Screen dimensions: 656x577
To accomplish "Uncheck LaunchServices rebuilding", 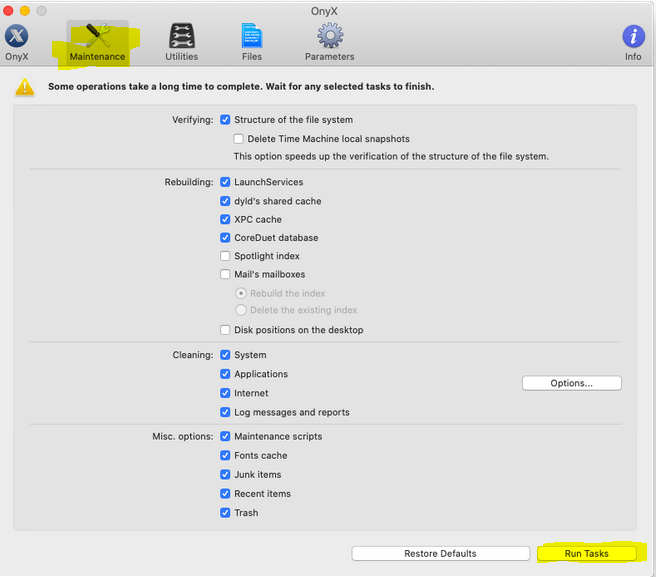I will point(225,182).
